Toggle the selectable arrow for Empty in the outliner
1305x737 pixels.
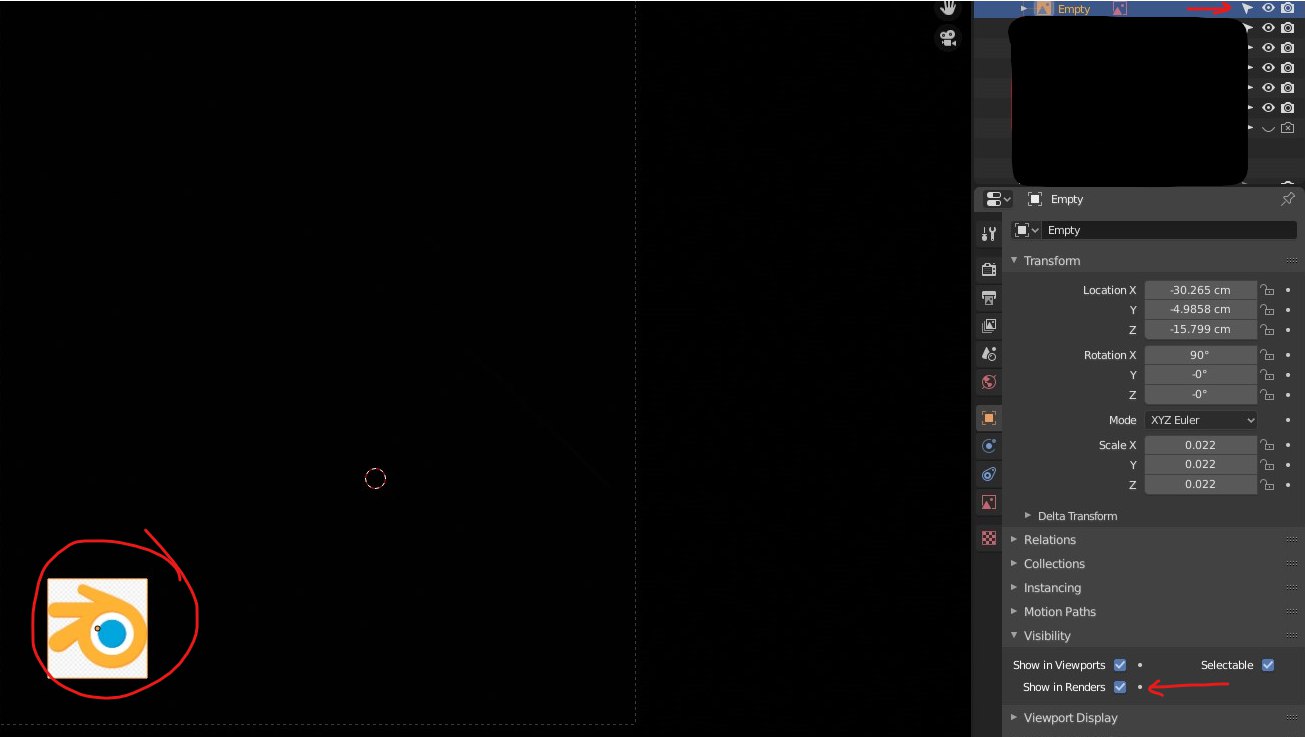tap(1247, 8)
